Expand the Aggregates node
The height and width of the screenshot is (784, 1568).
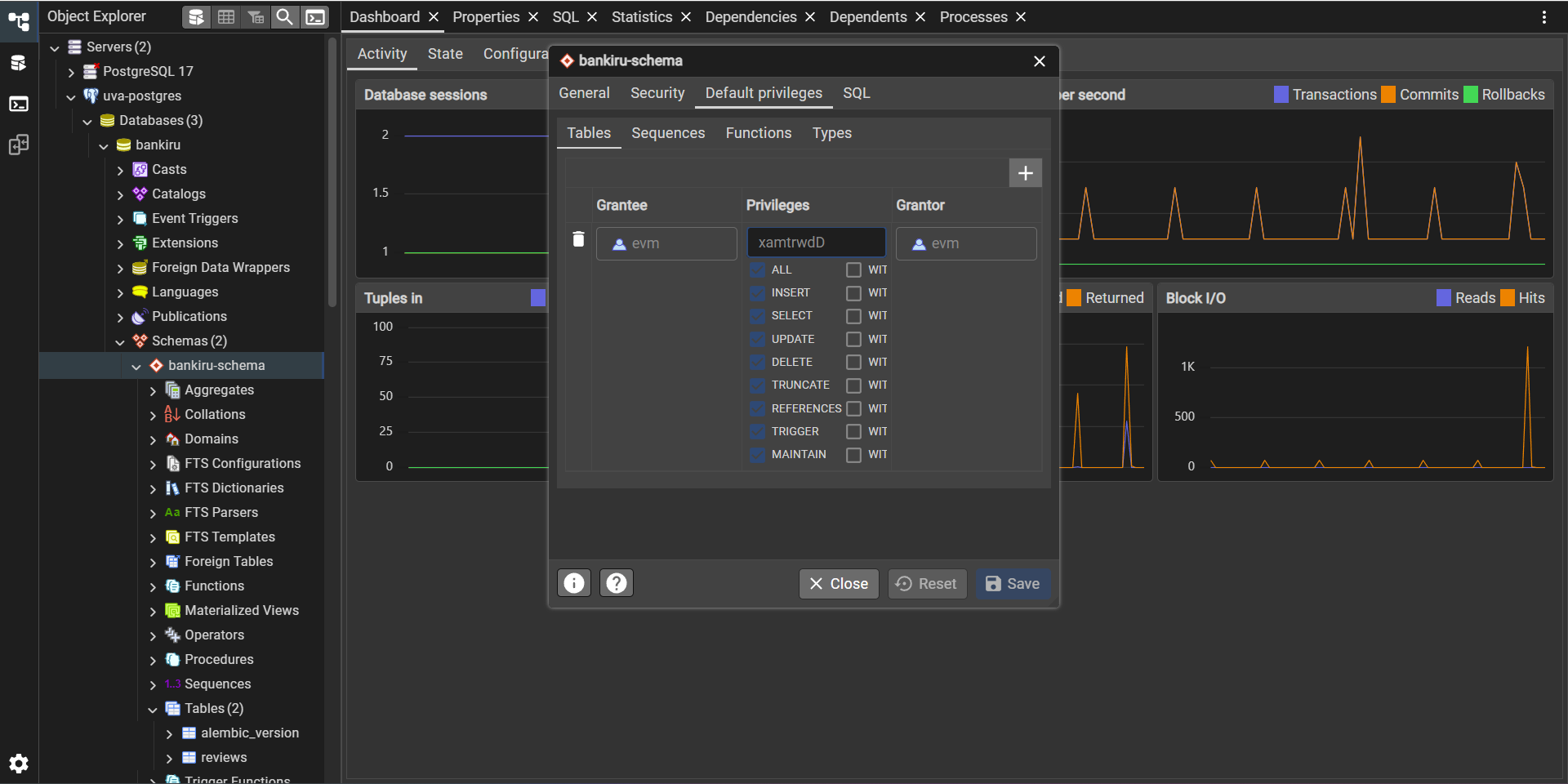[x=153, y=391]
